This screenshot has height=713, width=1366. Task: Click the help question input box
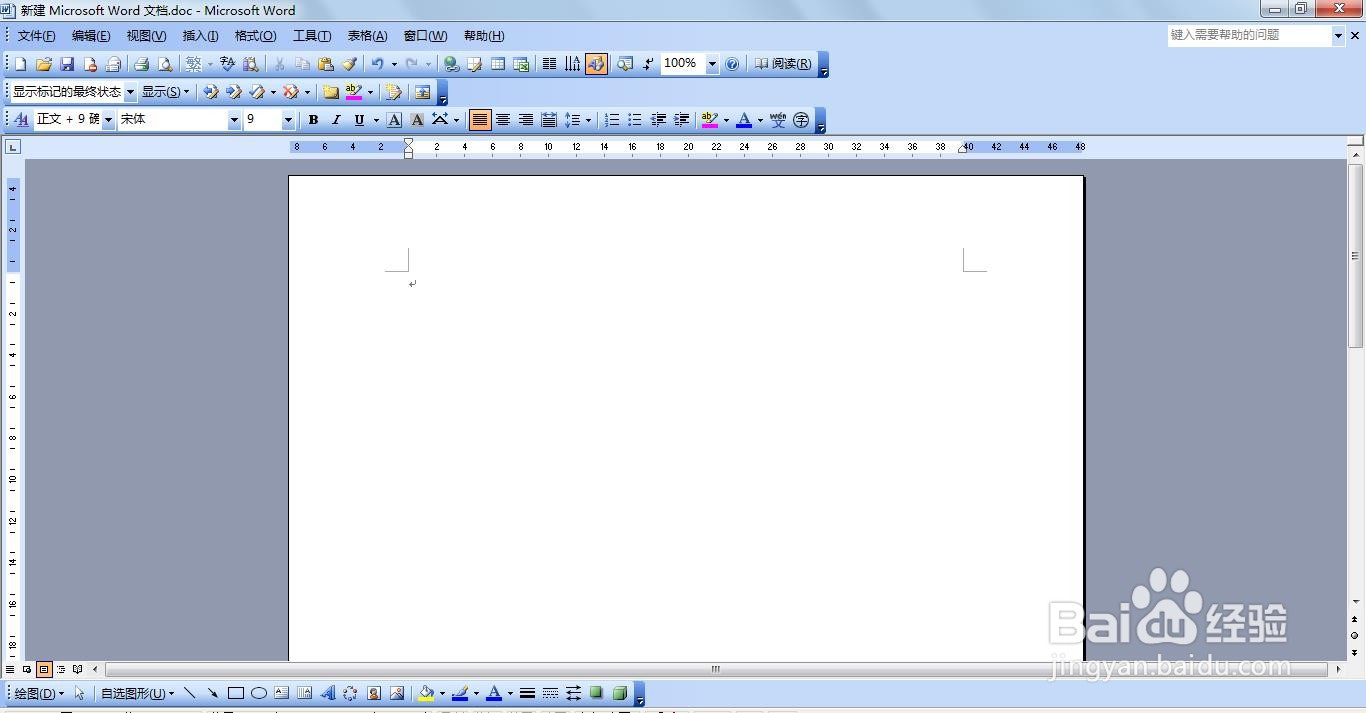[x=1249, y=35]
